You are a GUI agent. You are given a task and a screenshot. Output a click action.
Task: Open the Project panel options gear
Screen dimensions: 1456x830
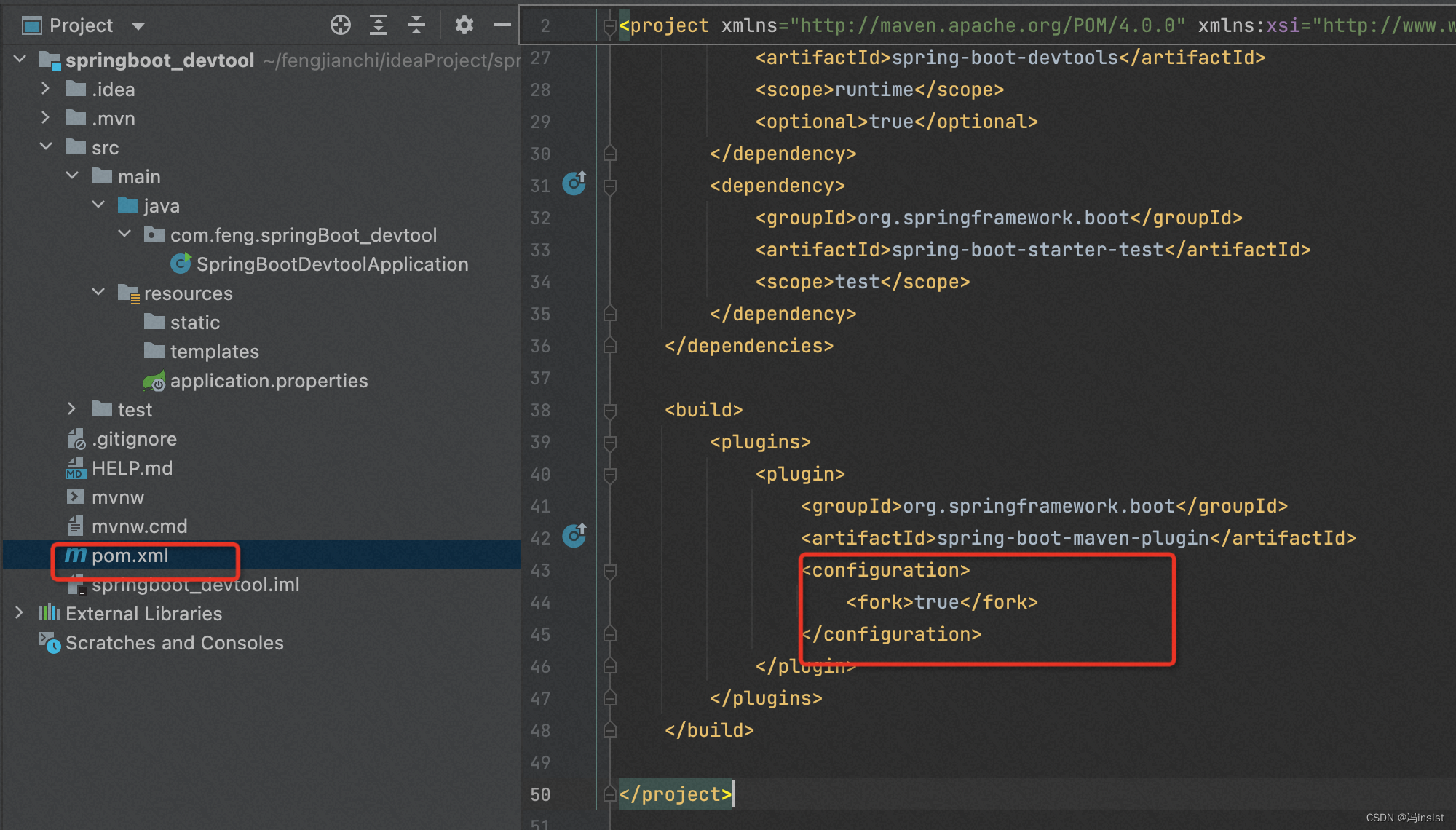[464, 24]
